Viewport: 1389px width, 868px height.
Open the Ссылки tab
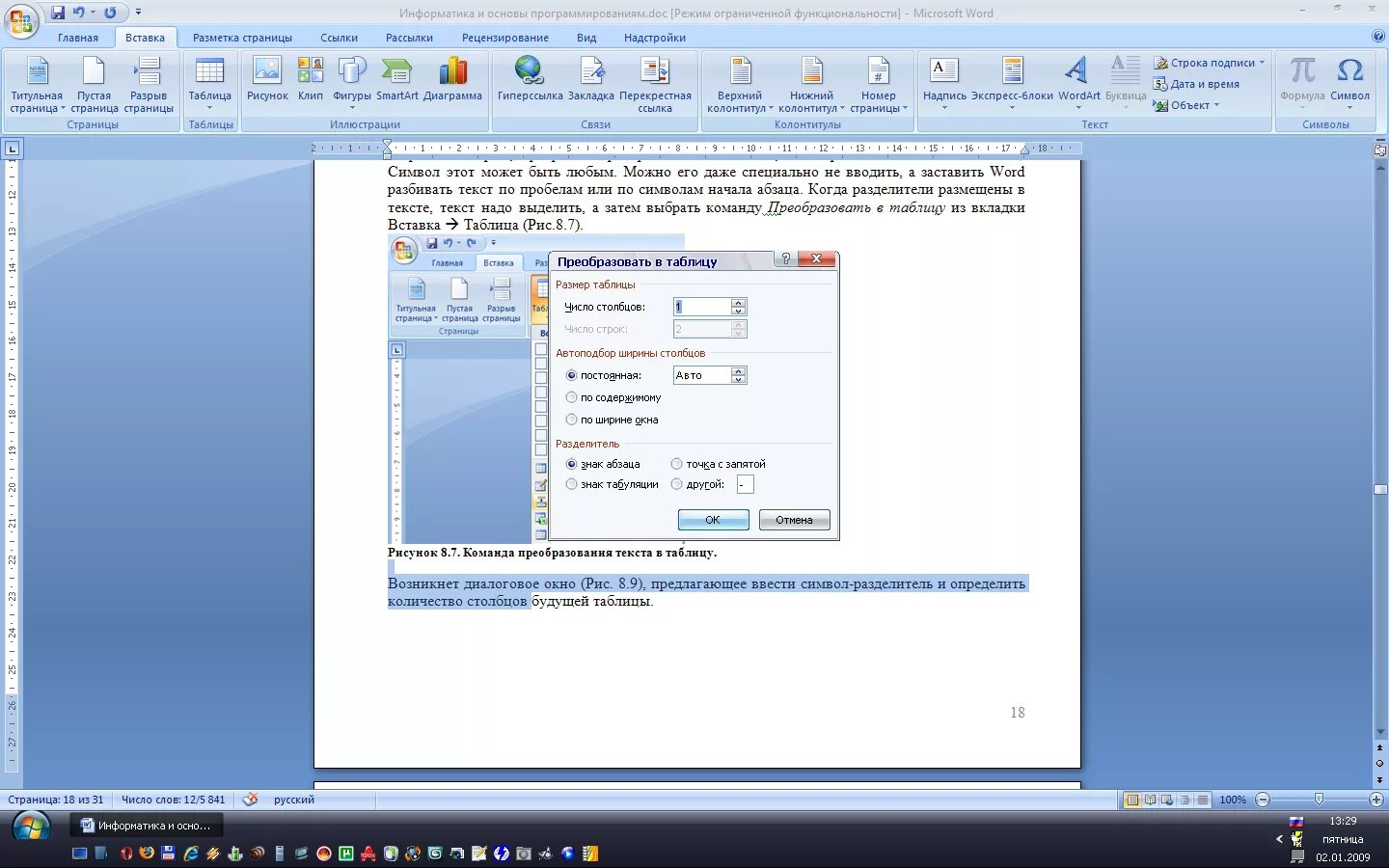click(339, 38)
